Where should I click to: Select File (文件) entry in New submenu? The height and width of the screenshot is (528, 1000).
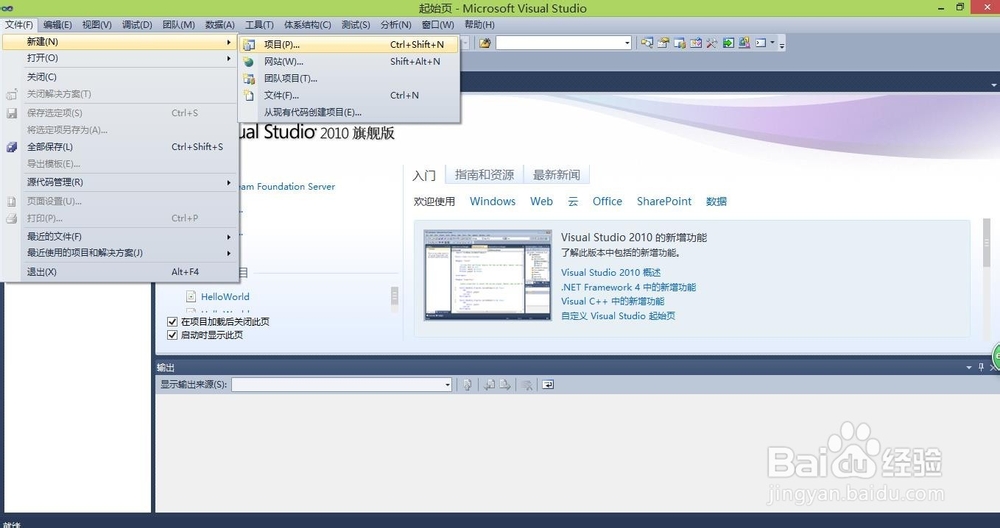[349, 95]
